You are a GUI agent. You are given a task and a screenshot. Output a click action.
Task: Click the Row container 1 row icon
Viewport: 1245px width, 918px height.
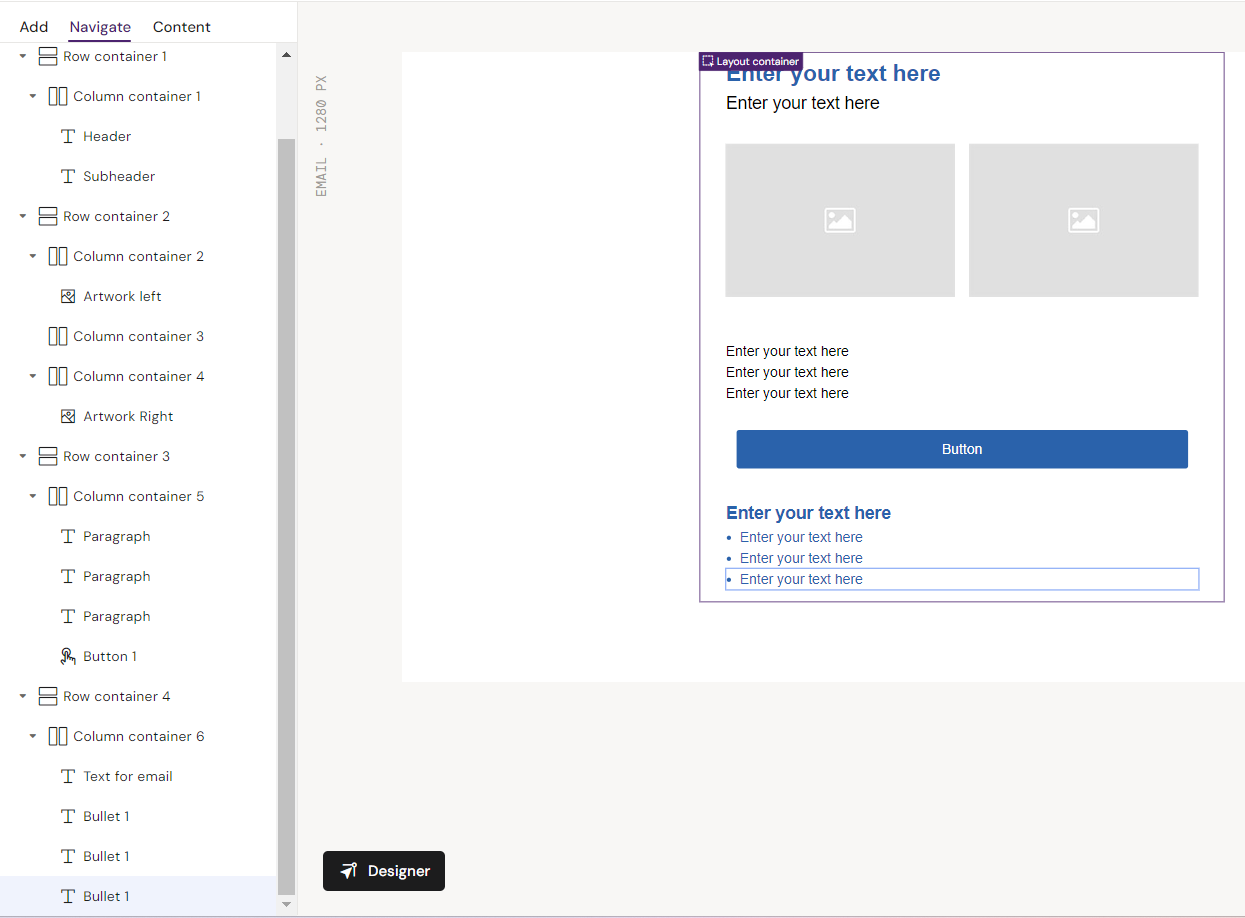[x=48, y=57]
